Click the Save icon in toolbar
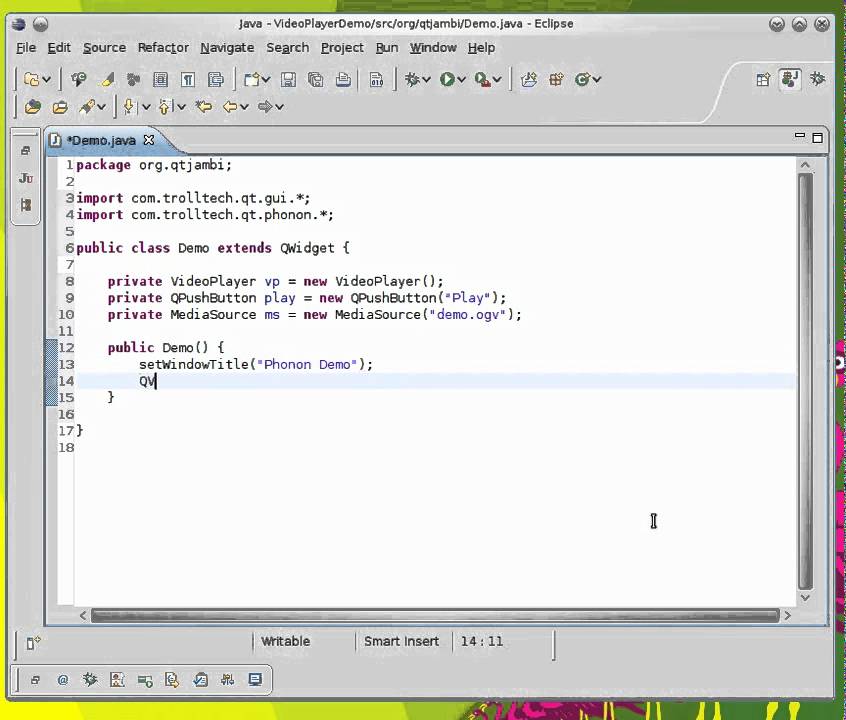846x720 pixels. [288, 79]
